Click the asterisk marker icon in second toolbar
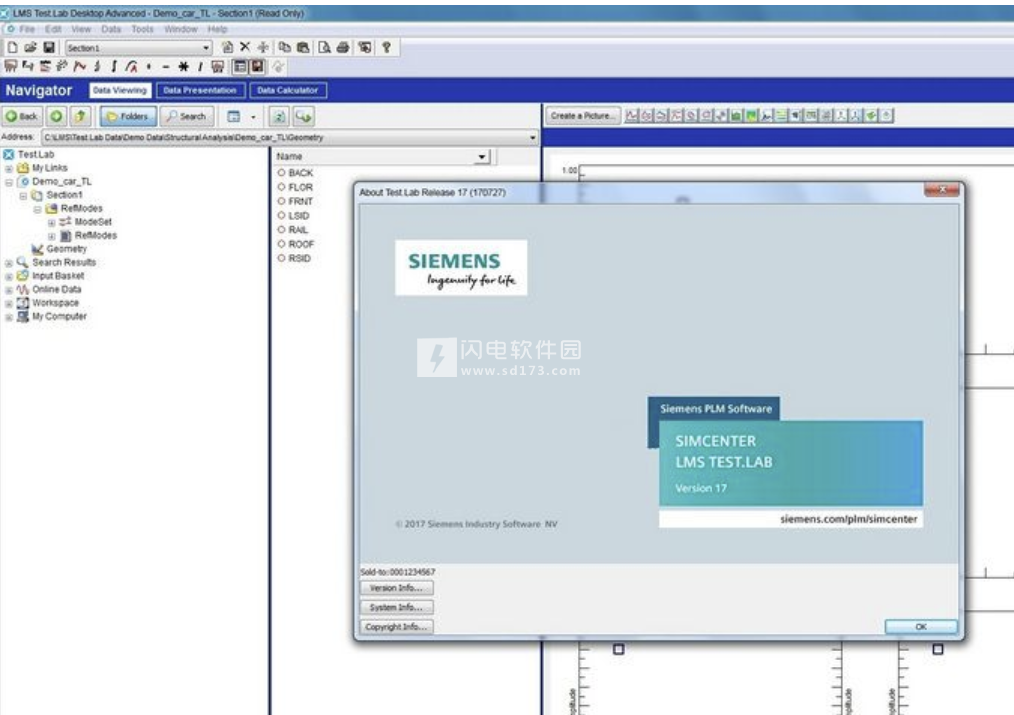 [184, 67]
